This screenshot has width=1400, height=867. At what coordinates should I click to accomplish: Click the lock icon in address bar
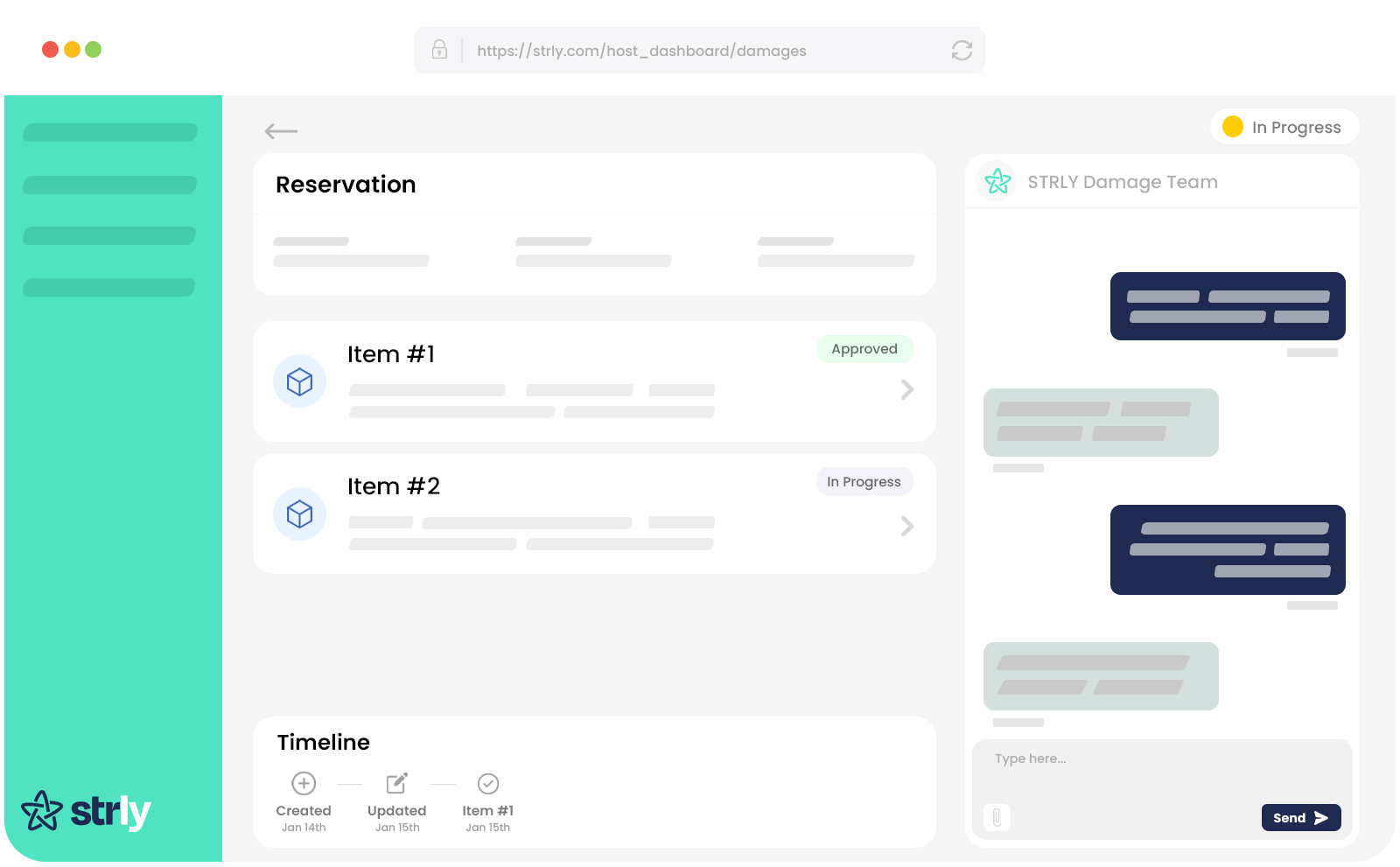(x=439, y=50)
